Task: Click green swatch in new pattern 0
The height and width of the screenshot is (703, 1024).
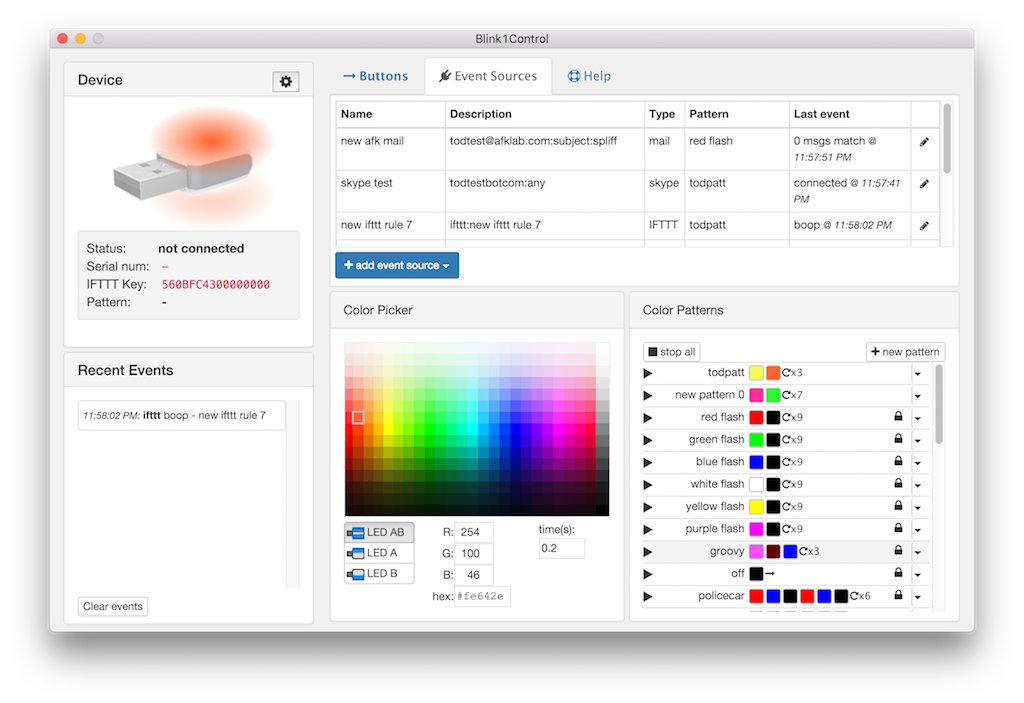Action: pyautogui.click(x=773, y=395)
